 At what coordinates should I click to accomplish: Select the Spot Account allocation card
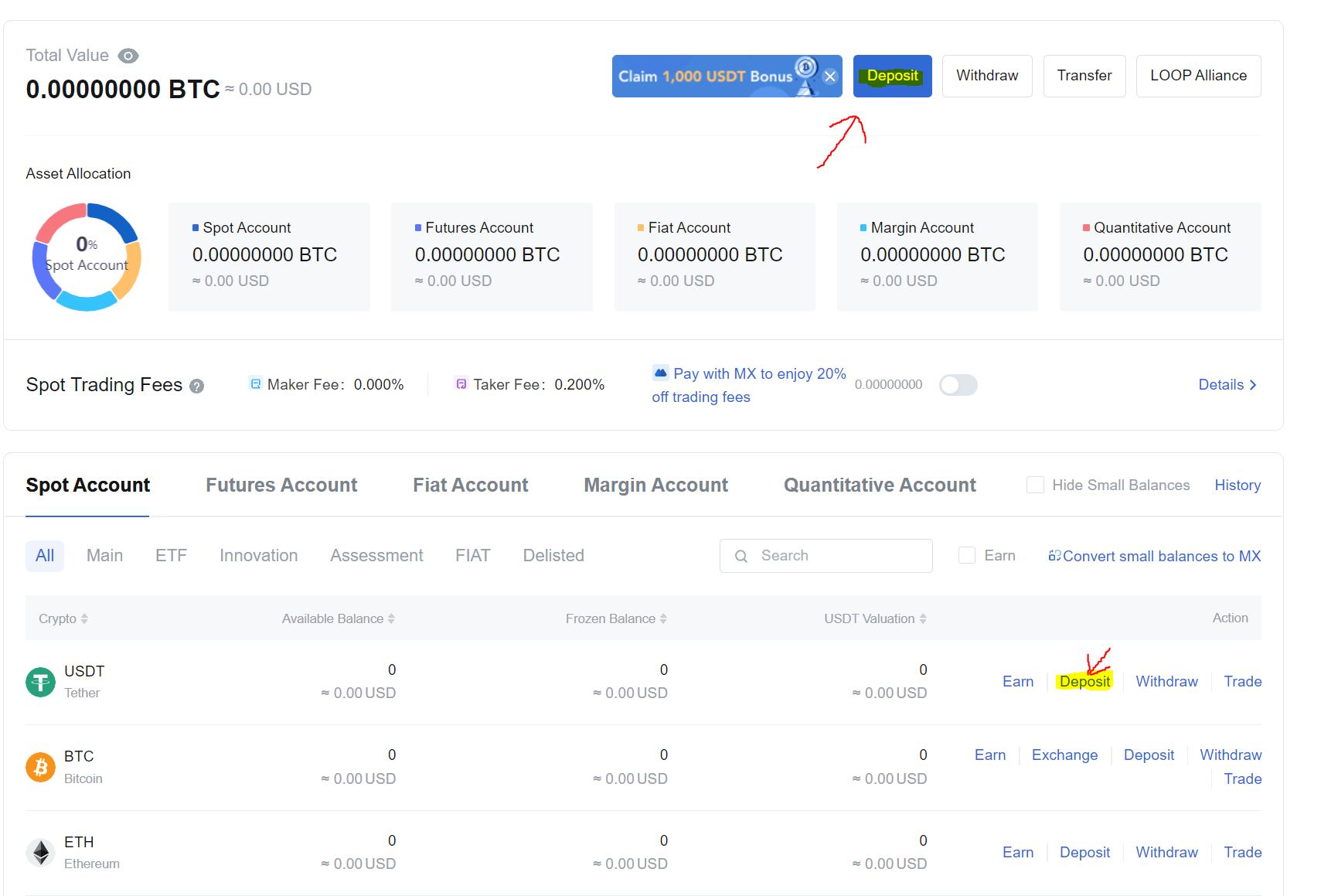pyautogui.click(x=269, y=257)
